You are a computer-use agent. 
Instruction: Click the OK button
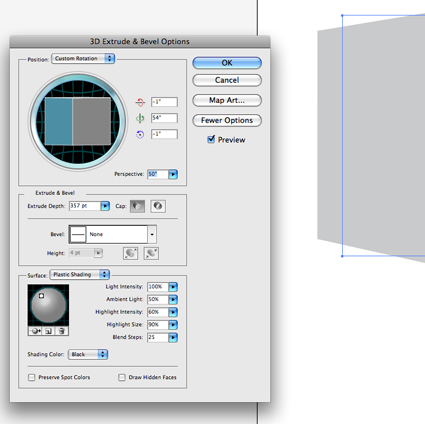point(227,63)
